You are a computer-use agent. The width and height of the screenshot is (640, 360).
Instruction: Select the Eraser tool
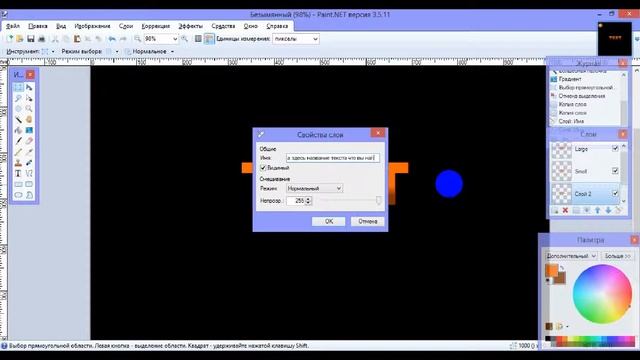click(29, 141)
